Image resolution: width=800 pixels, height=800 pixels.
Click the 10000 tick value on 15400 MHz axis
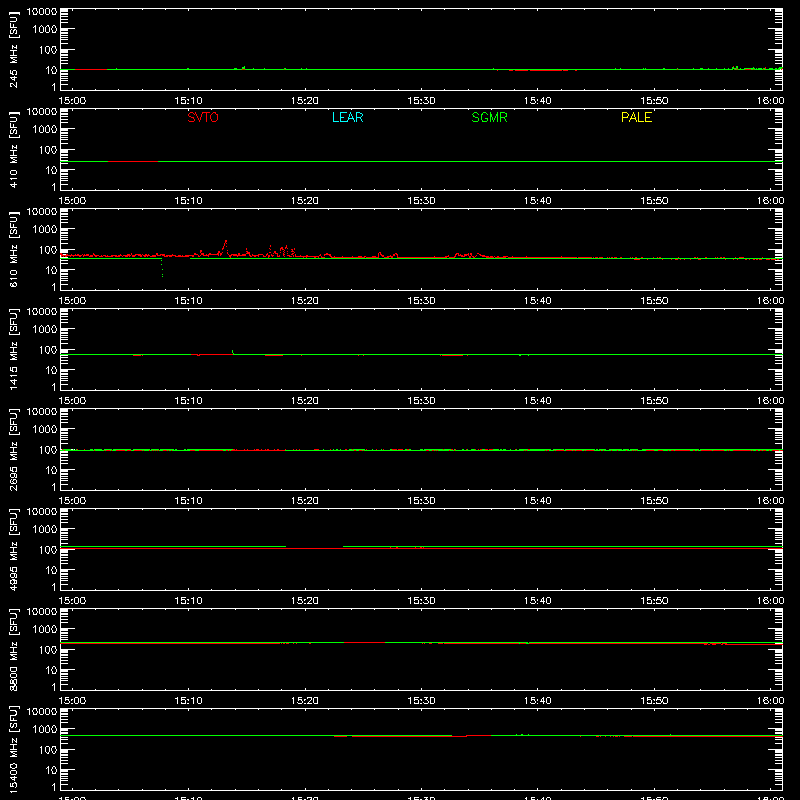(x=42, y=712)
